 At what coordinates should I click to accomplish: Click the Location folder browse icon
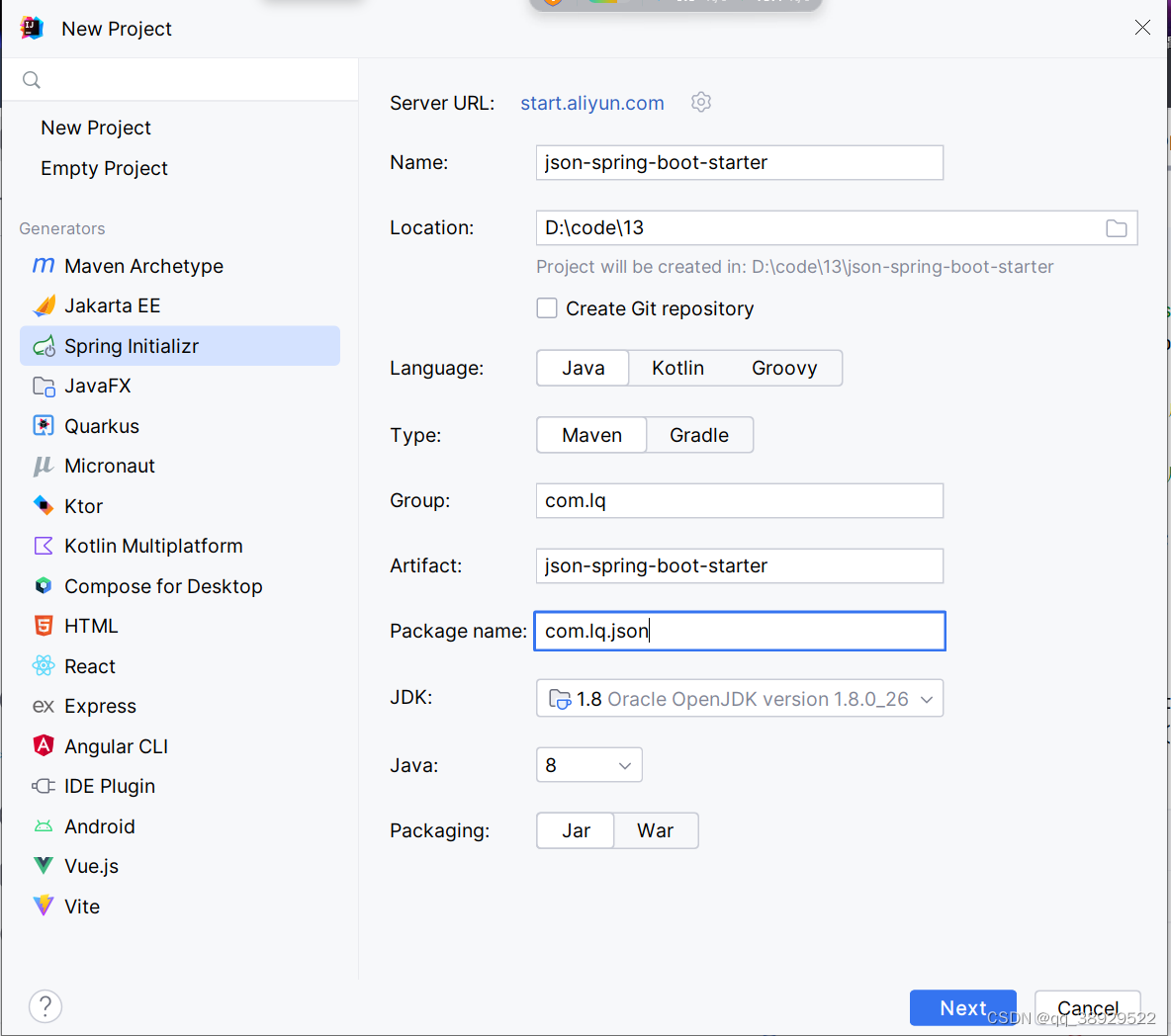[x=1116, y=228]
